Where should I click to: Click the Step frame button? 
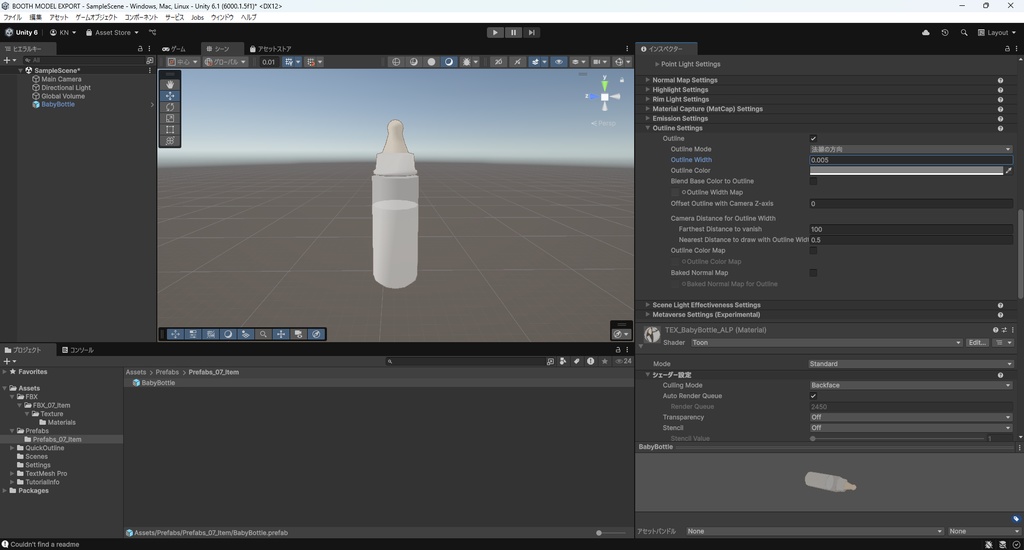click(x=532, y=32)
